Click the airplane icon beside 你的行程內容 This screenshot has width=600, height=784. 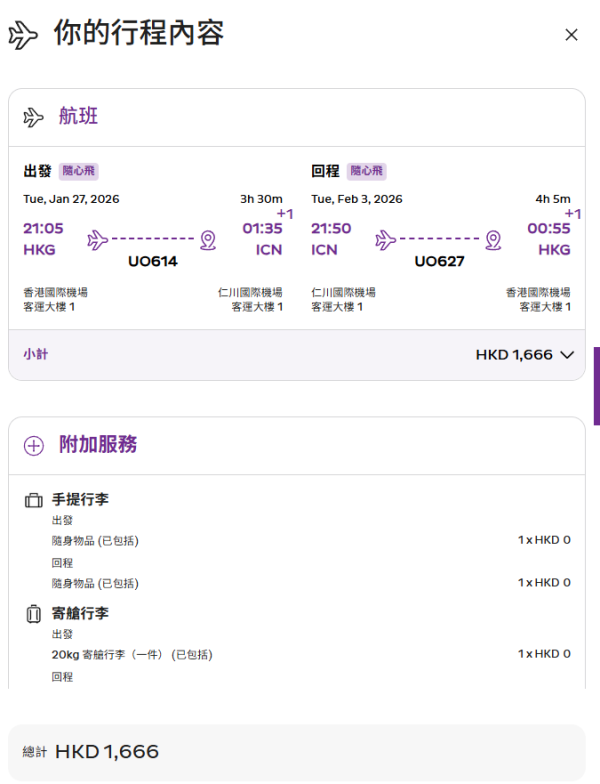tap(23, 35)
